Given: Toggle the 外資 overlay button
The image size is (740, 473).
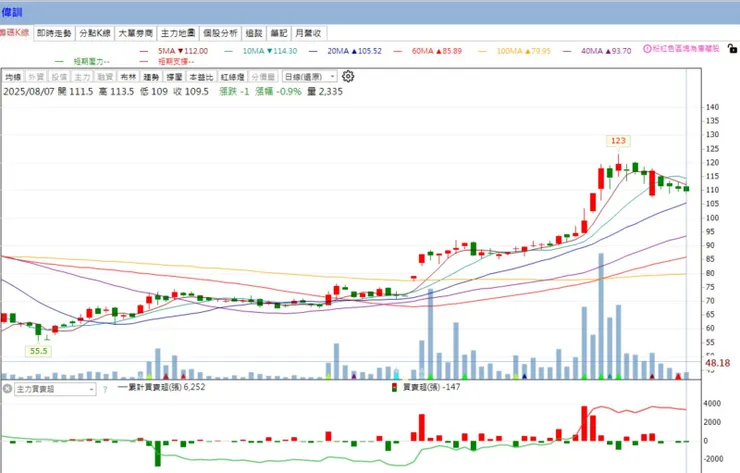Looking at the screenshot, I should [36, 77].
